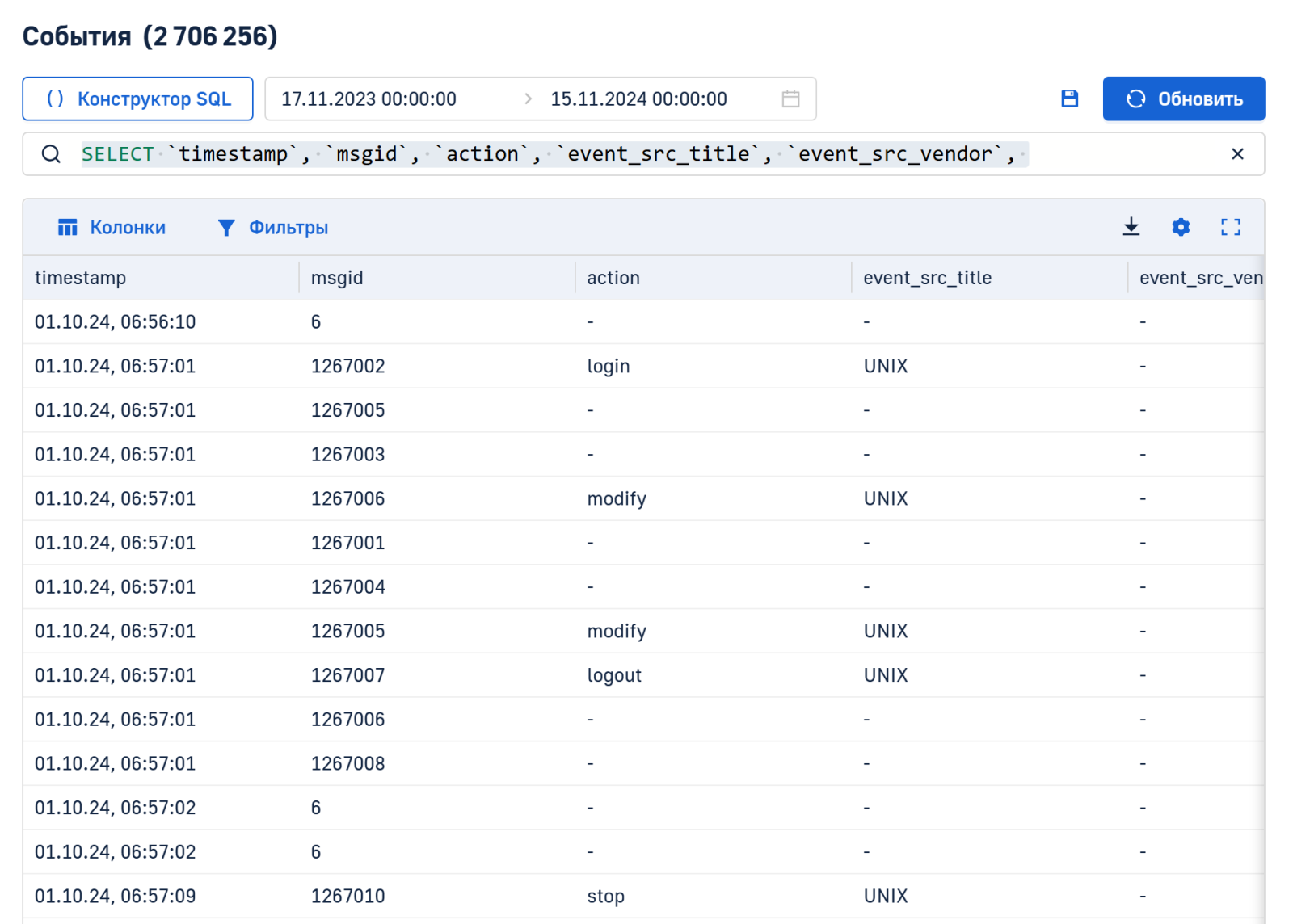The height and width of the screenshot is (924, 1293).
Task: Sort by the msgid column header
Action: (x=337, y=278)
